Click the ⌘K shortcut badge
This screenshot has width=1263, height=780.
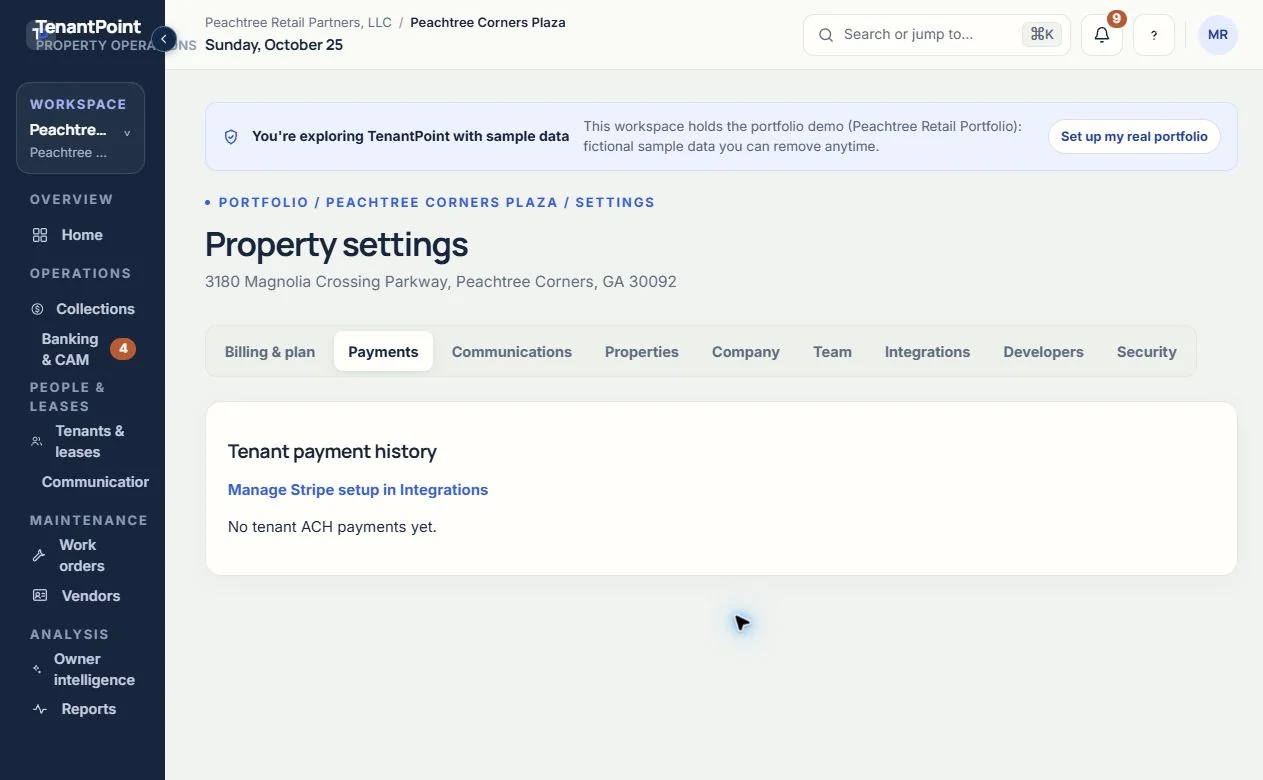coord(1042,35)
